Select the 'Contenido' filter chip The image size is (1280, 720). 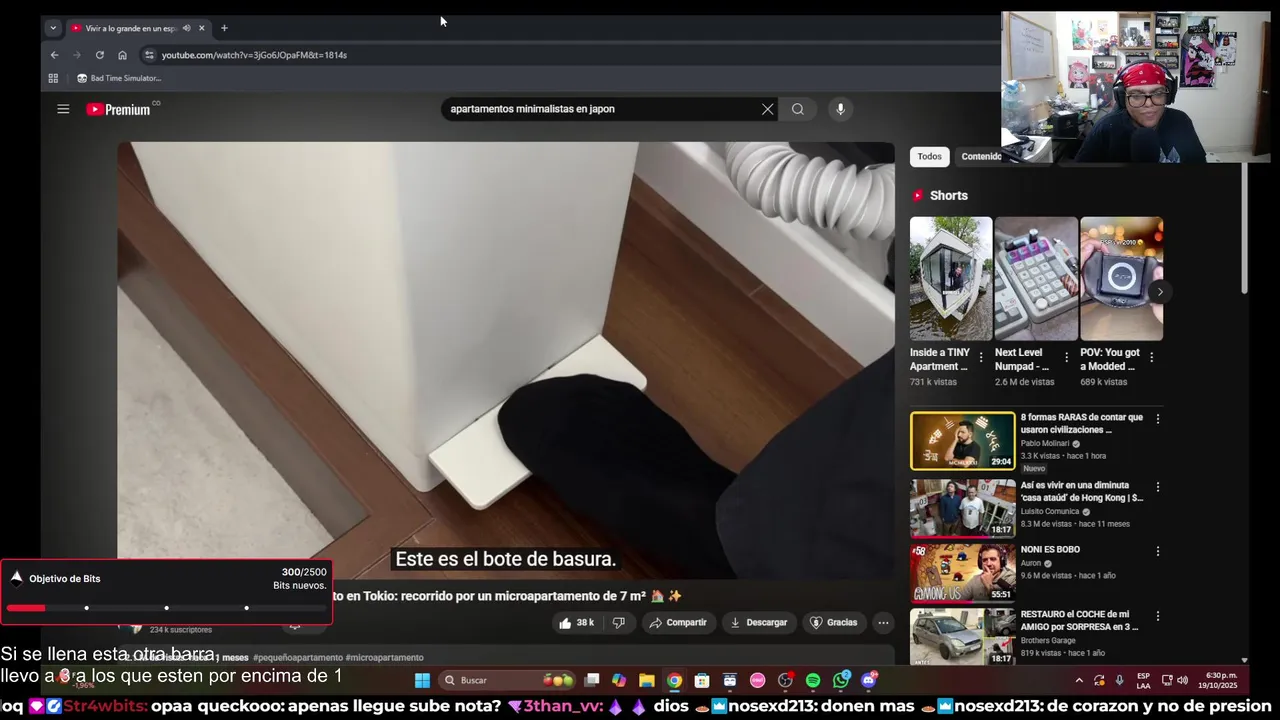(981, 157)
